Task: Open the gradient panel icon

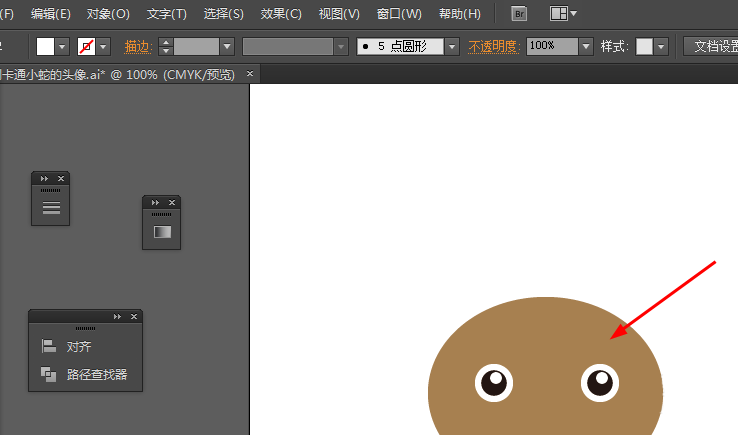Action: pyautogui.click(x=162, y=232)
